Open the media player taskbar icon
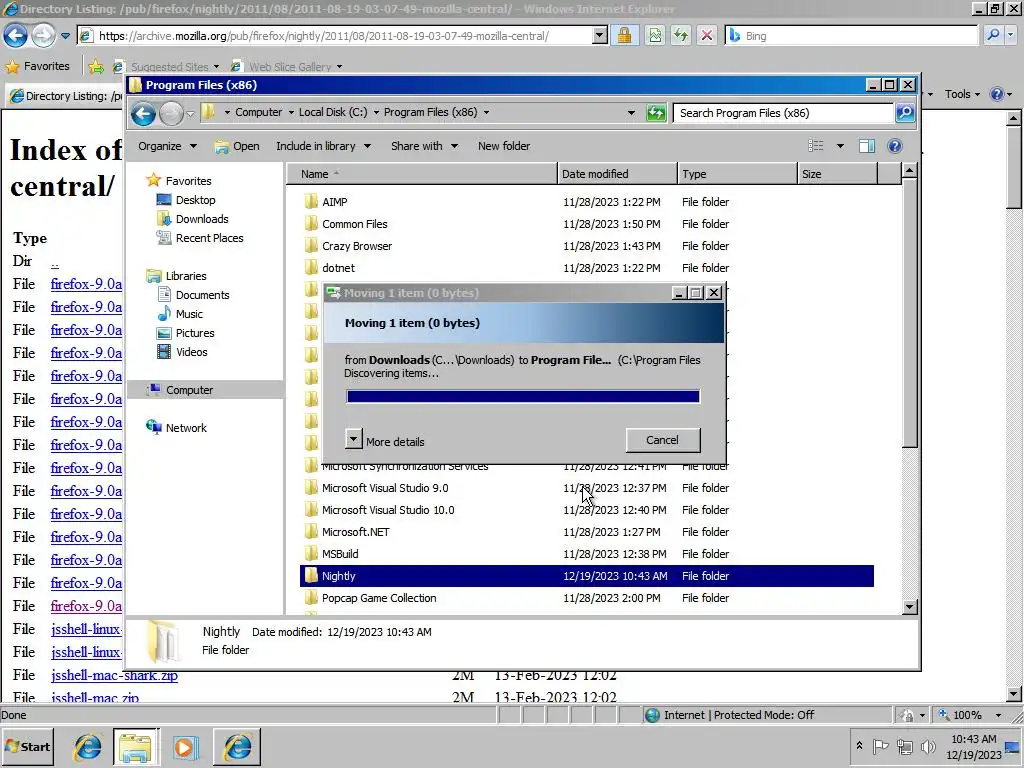This screenshot has width=1024, height=768. pos(185,746)
